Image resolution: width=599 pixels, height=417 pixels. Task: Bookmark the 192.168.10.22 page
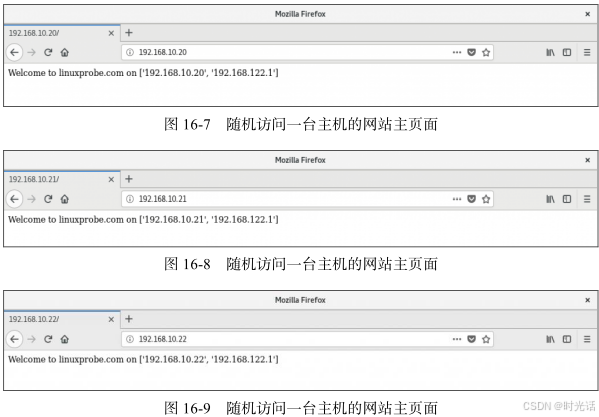(x=486, y=339)
